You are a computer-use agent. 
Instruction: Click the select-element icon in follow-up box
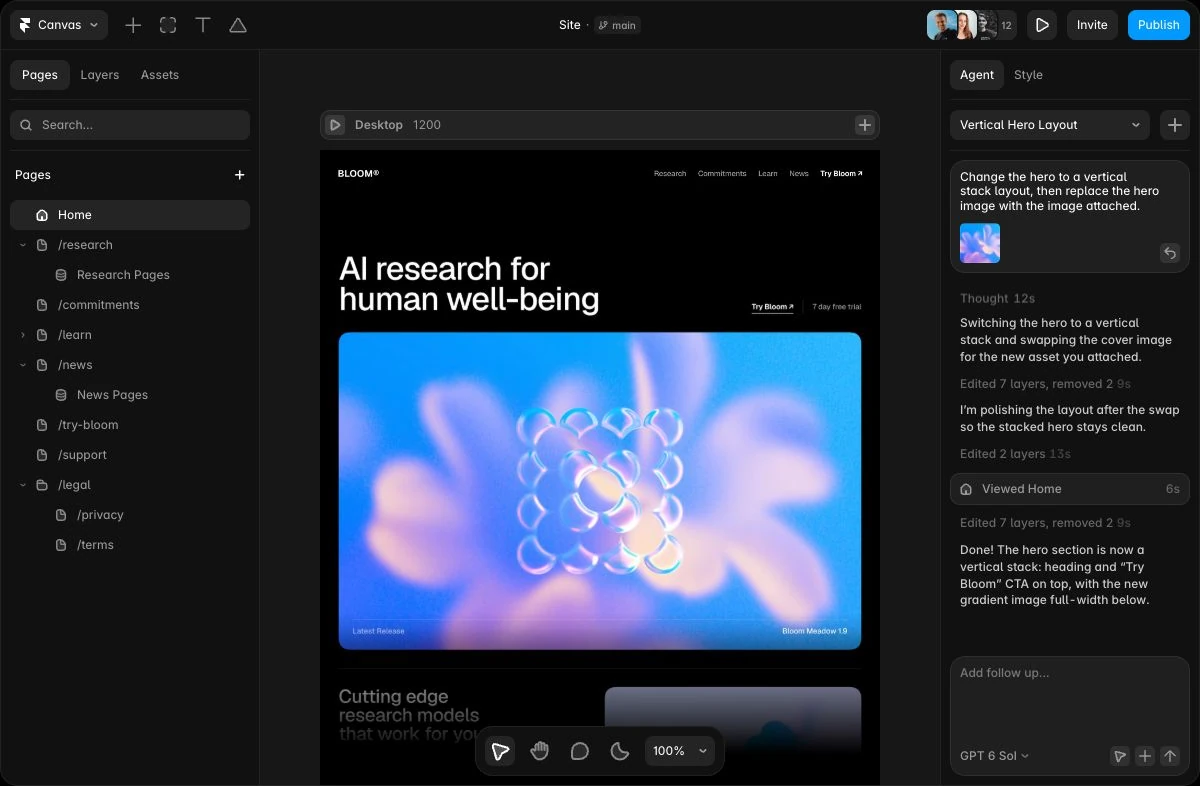1120,756
